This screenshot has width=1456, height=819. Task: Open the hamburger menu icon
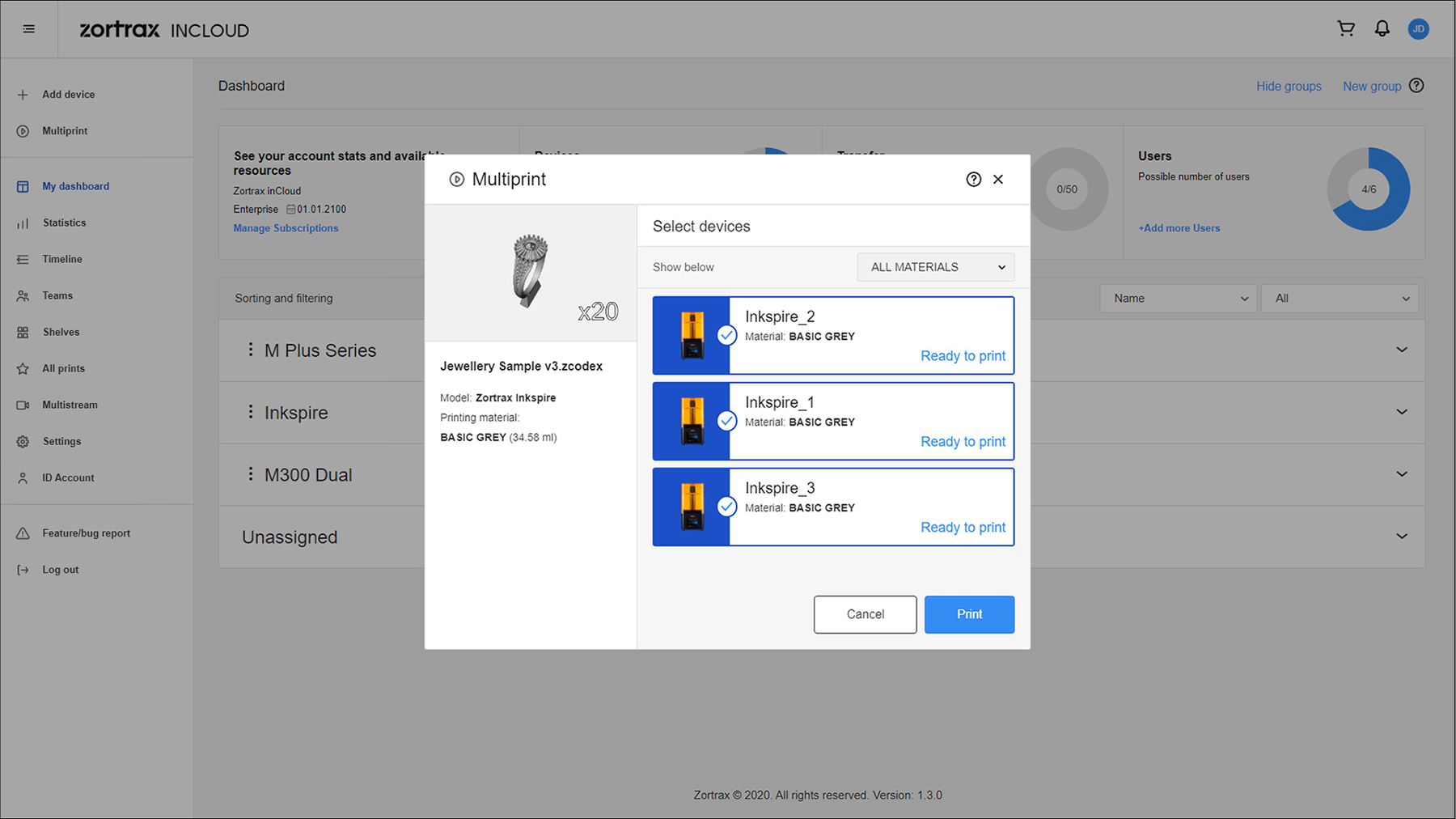[x=29, y=29]
